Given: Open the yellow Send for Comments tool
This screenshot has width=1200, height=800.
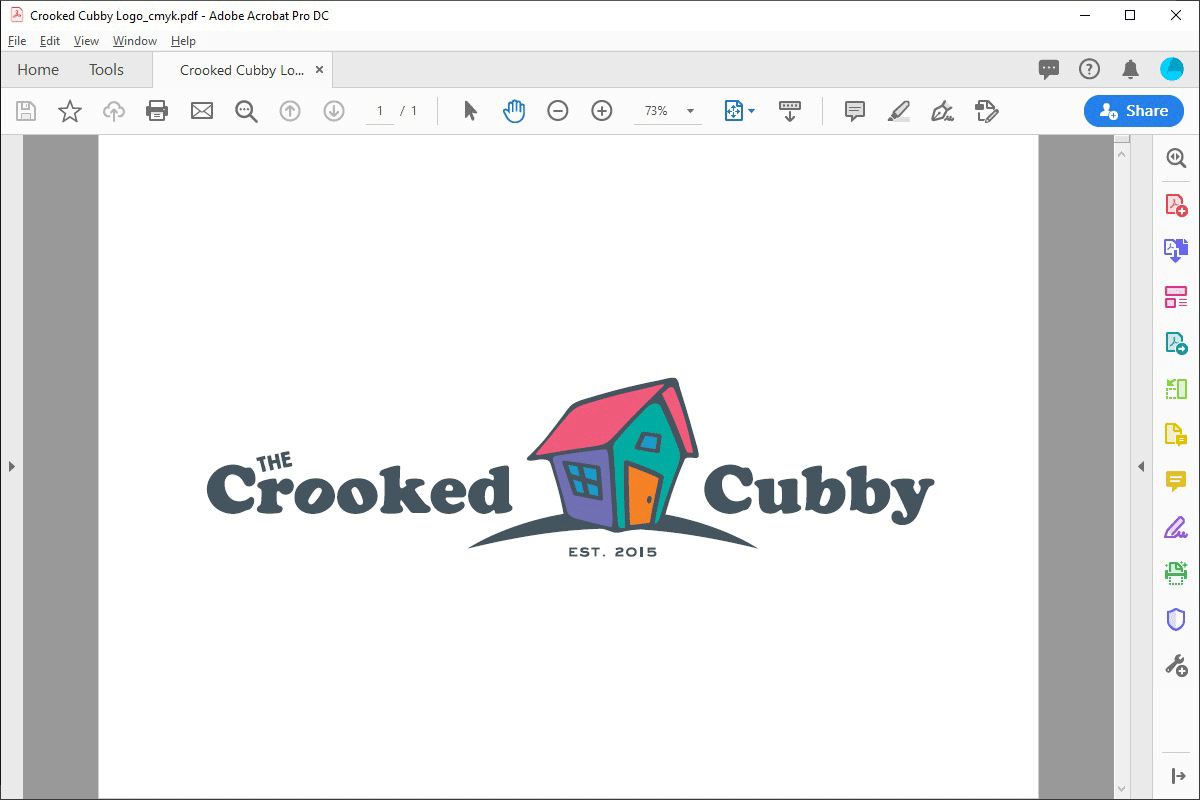Looking at the screenshot, I should (x=1176, y=435).
